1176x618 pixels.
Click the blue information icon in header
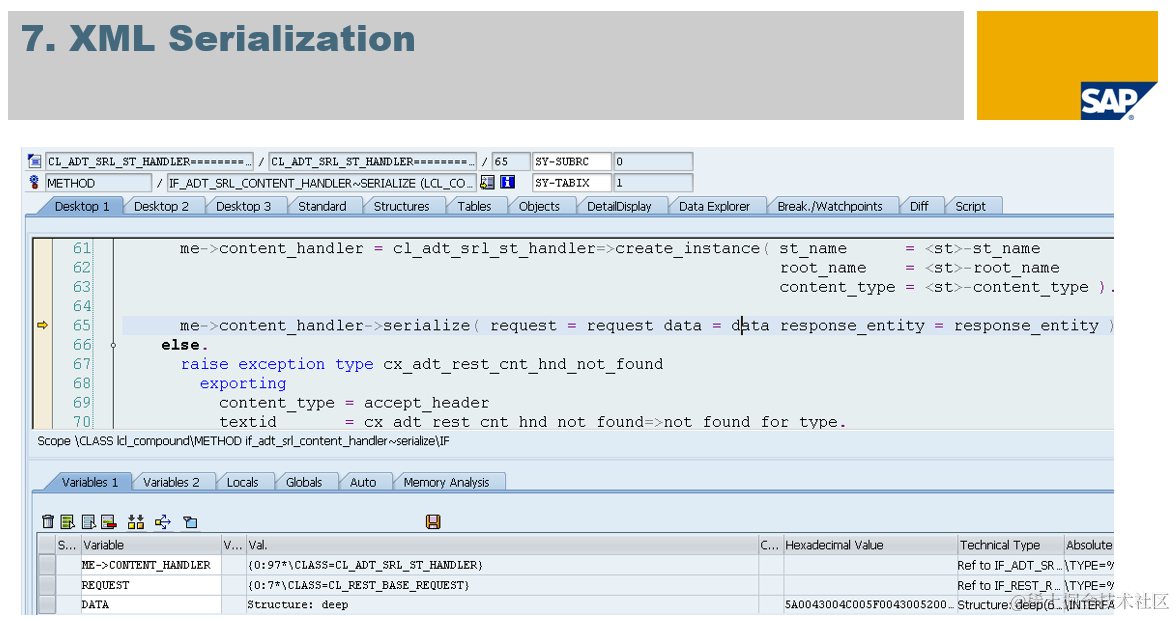(x=508, y=182)
